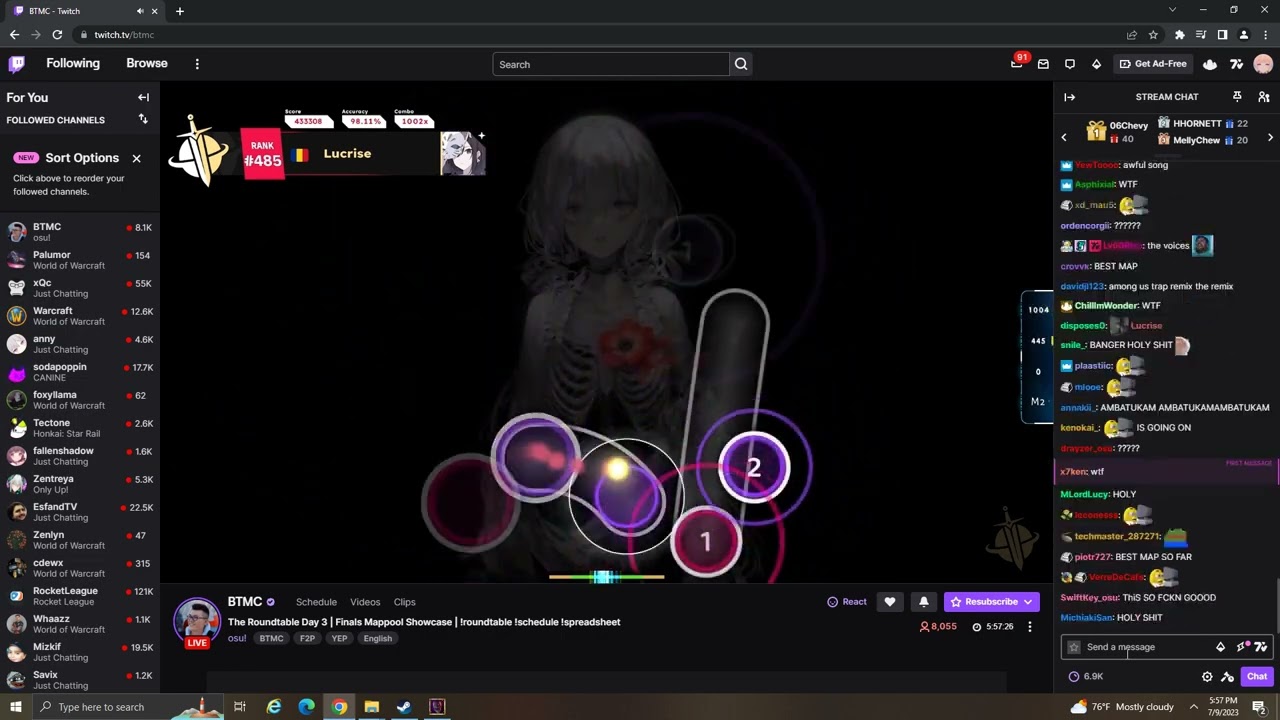
Task: Open Twitch notifications inbox with 91 badge
Action: tap(1017, 63)
